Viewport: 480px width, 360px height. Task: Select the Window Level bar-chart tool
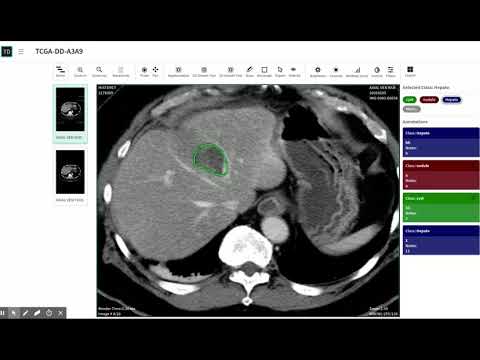point(357,72)
